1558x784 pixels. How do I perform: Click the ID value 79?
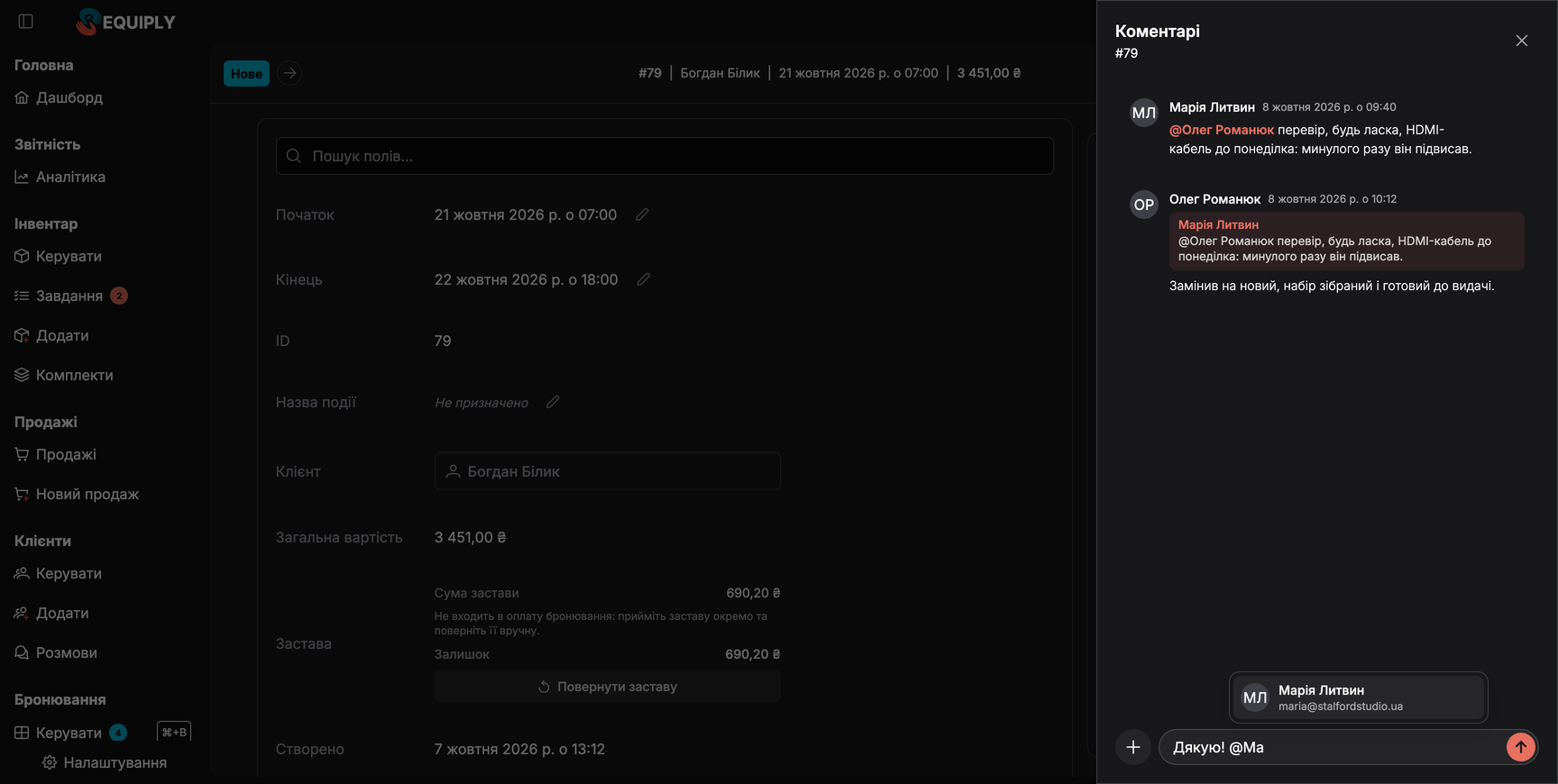[x=443, y=341]
